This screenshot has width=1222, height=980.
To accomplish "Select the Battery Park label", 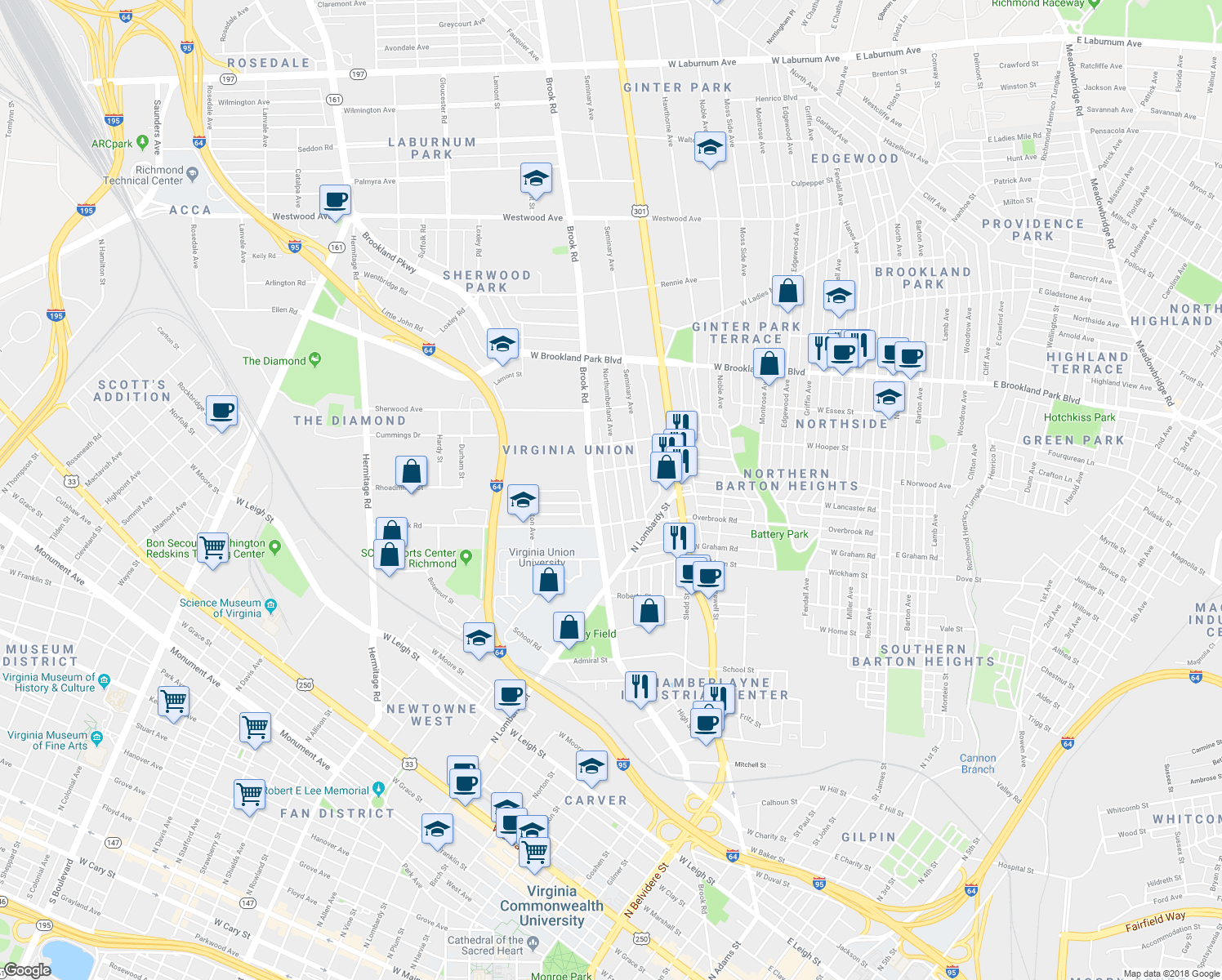I will 779,534.
